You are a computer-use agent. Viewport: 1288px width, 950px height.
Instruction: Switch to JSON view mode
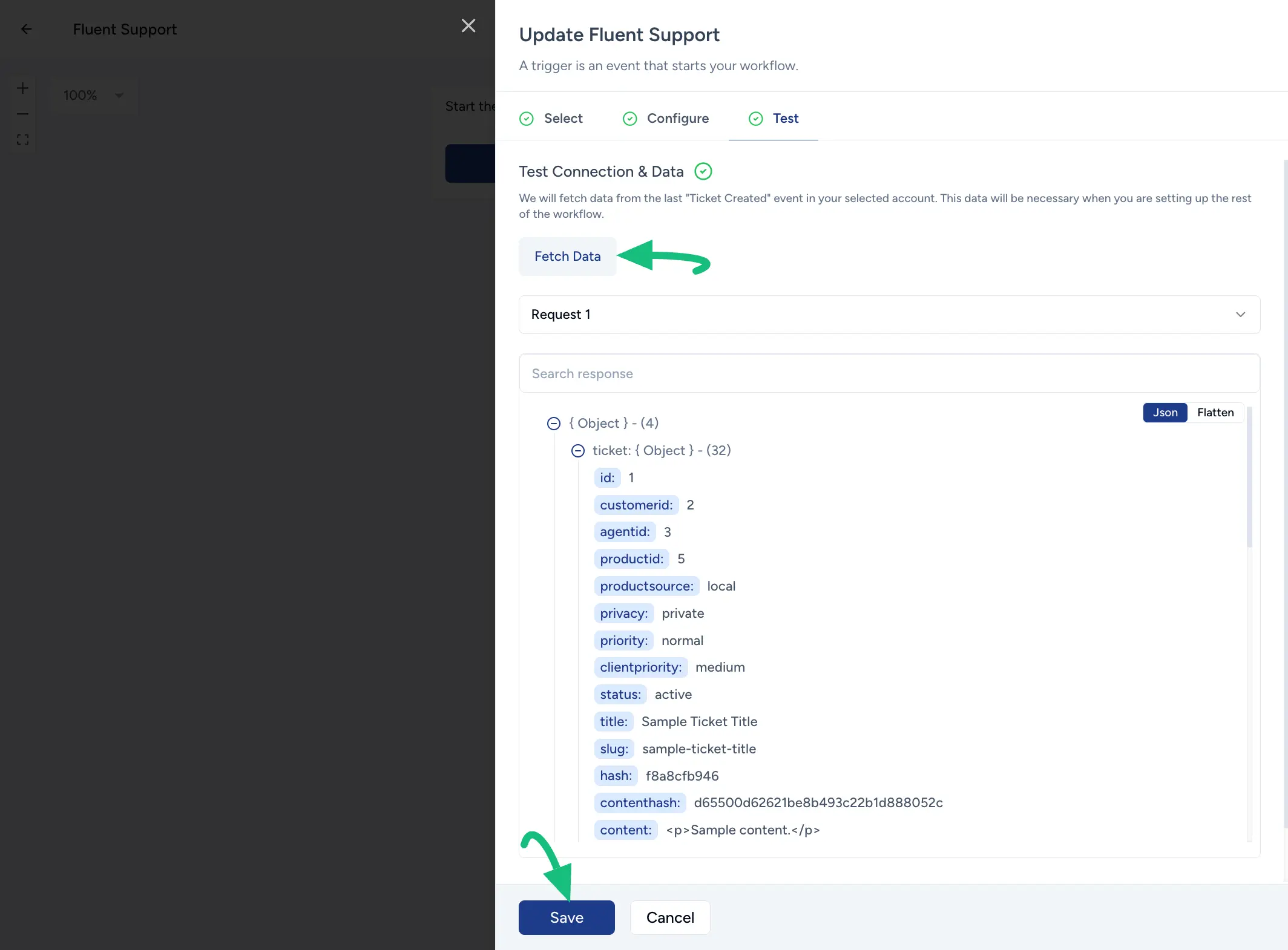[x=1163, y=412]
